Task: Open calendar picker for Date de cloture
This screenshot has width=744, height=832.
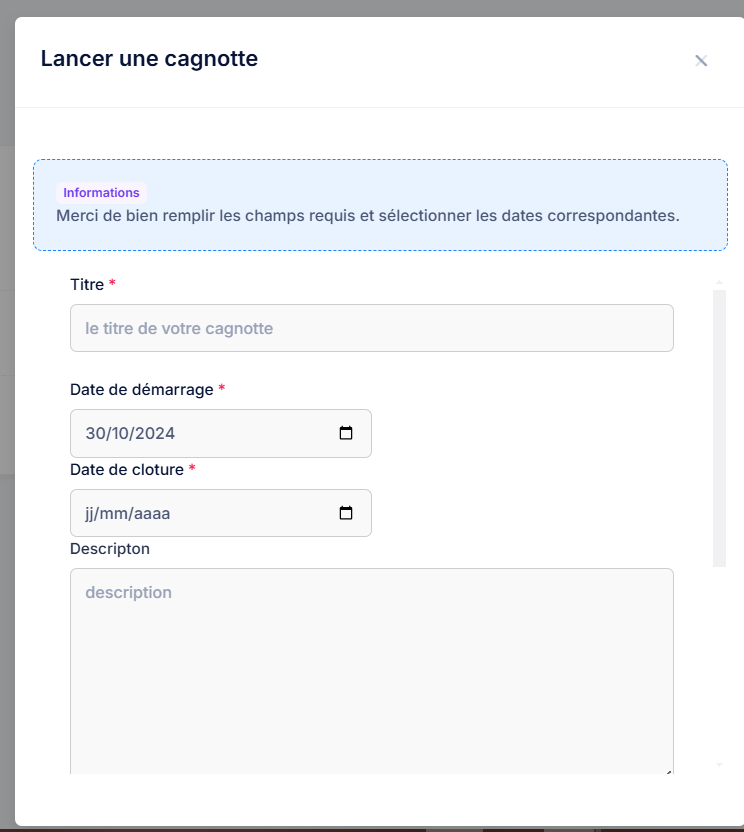Action: 346,513
